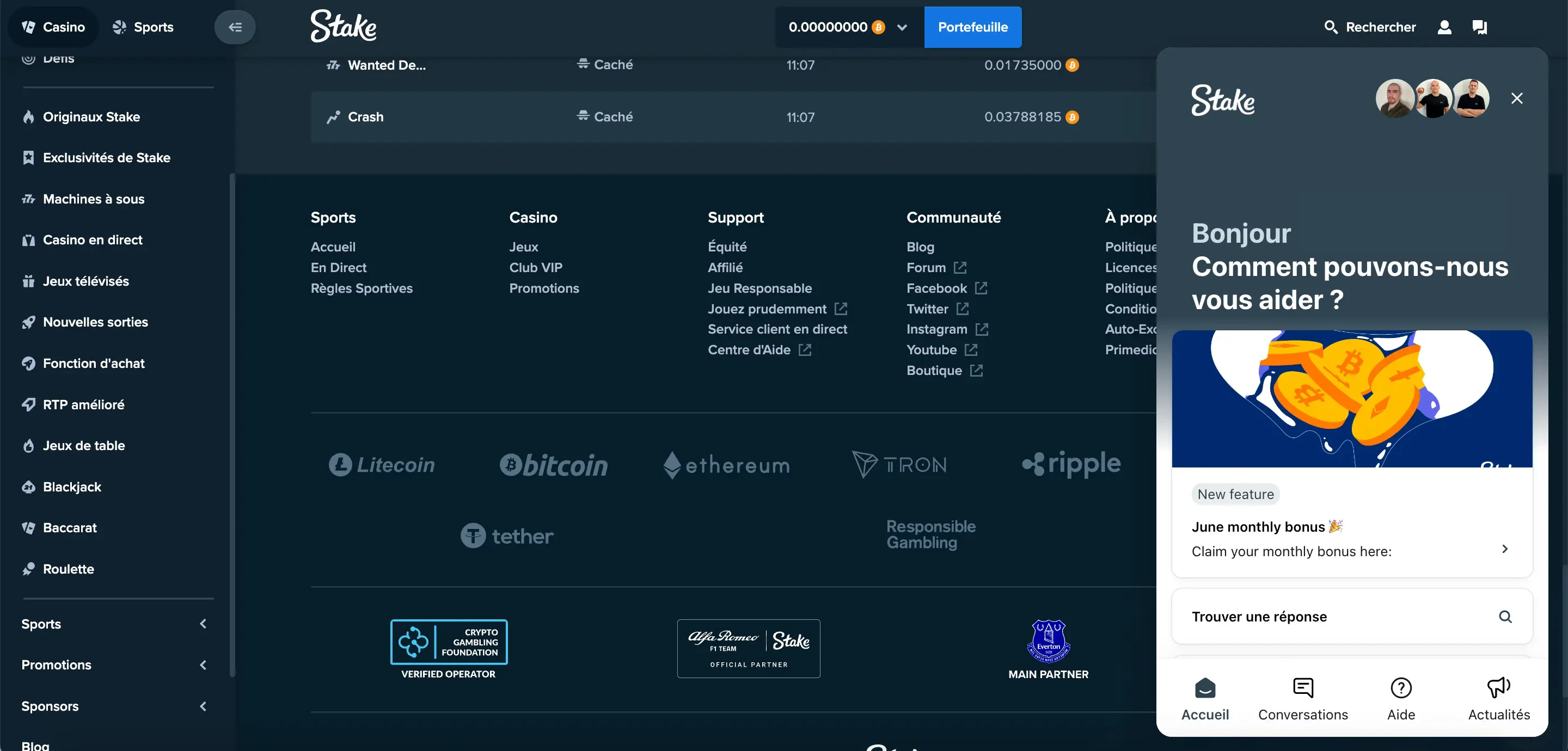This screenshot has height=751, width=1568.
Task: Click the Crypto Gambling Foundation verified badge
Action: (x=449, y=649)
